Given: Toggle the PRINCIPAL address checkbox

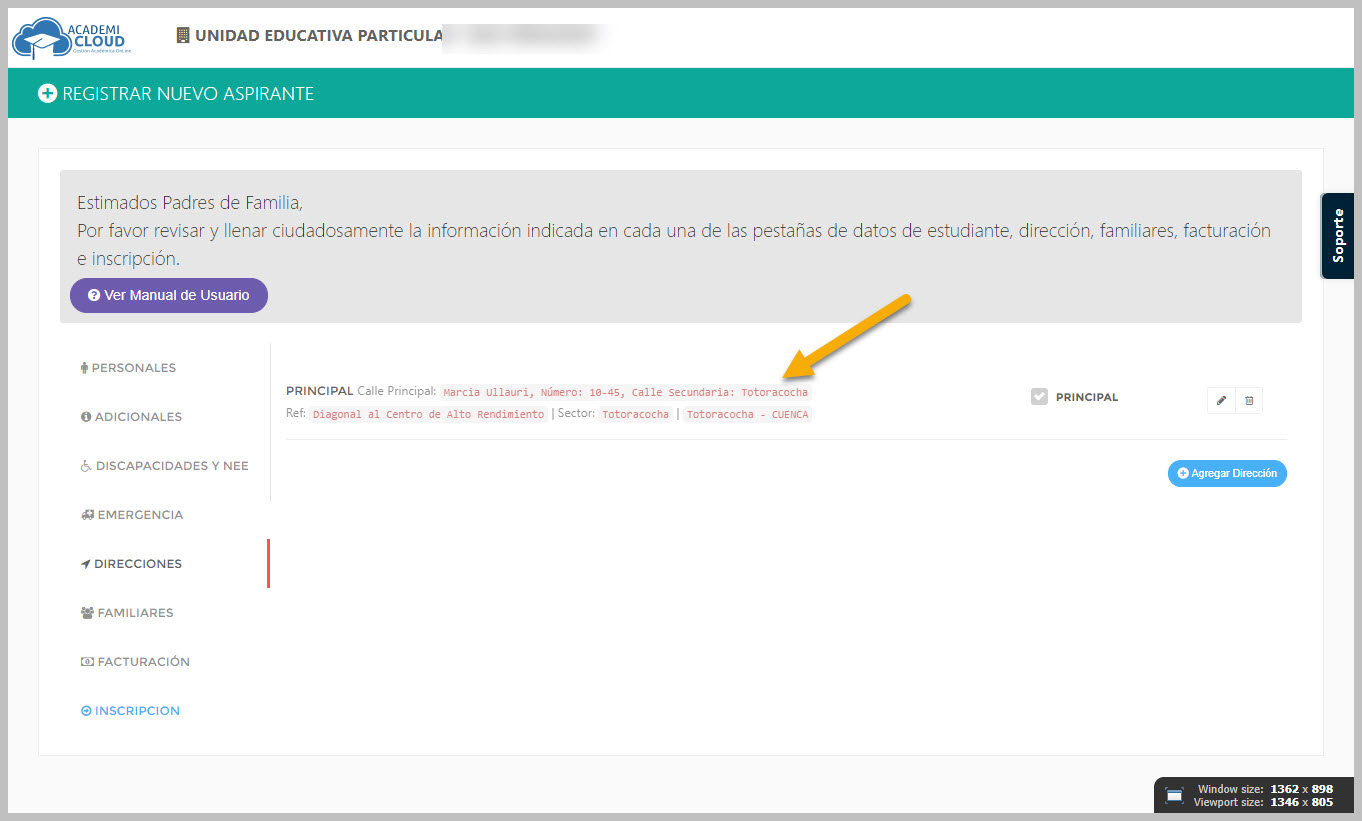Looking at the screenshot, I should (1039, 397).
